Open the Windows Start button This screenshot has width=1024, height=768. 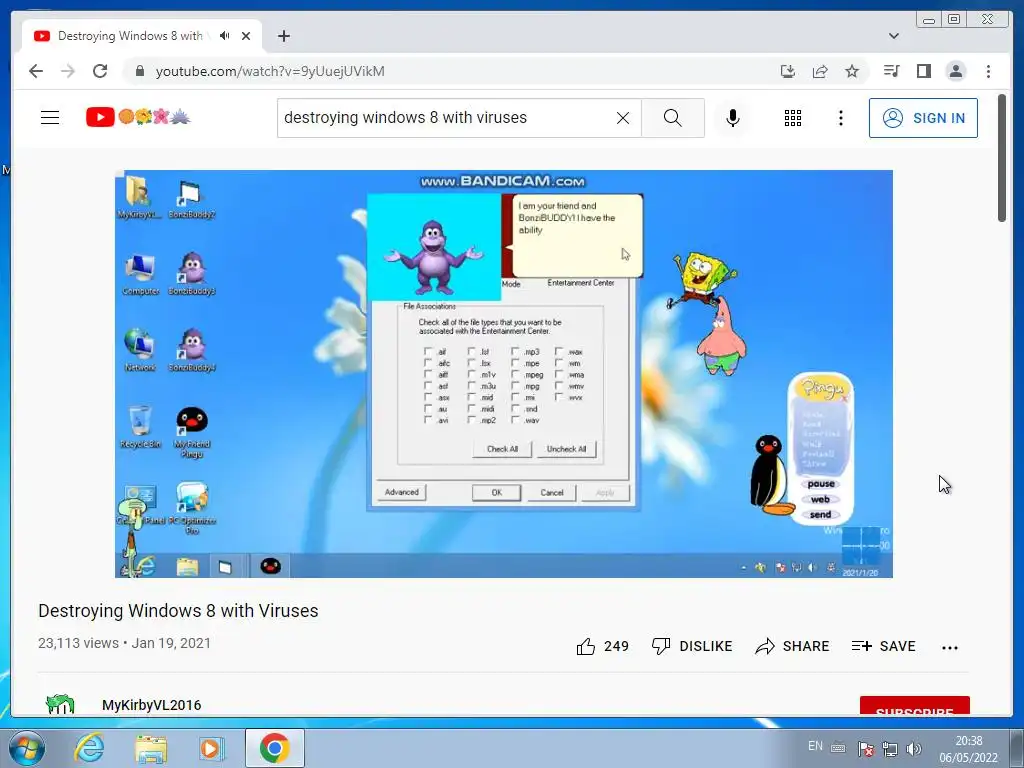27,748
